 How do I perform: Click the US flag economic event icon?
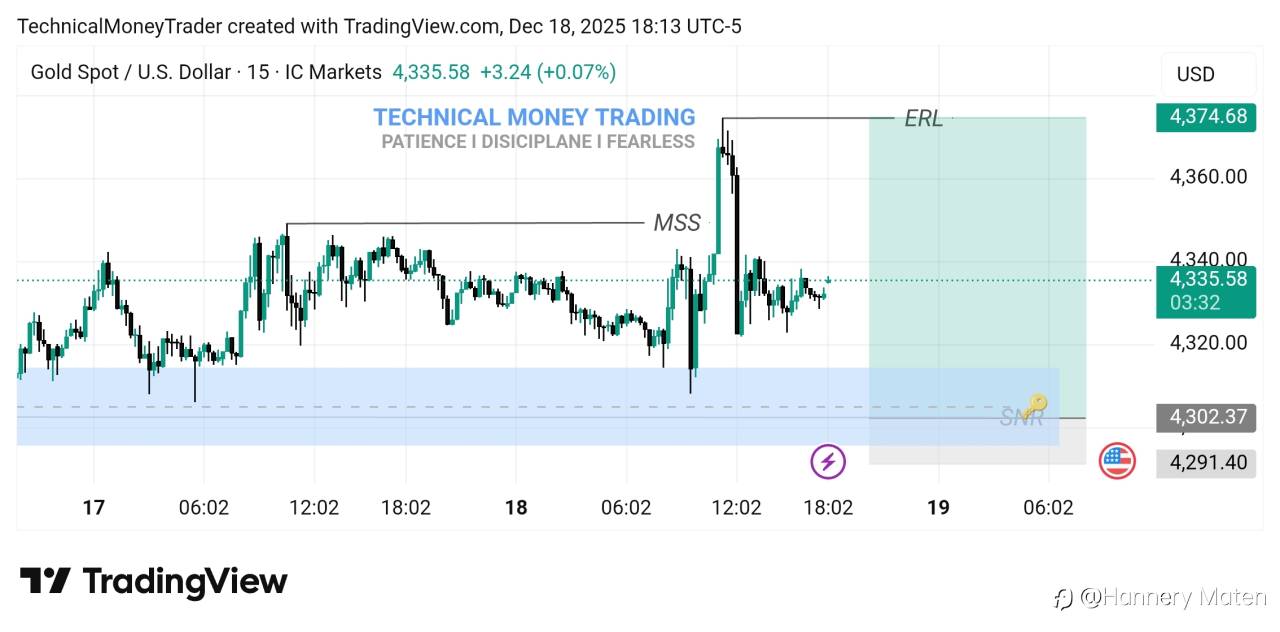pyautogui.click(x=1117, y=461)
